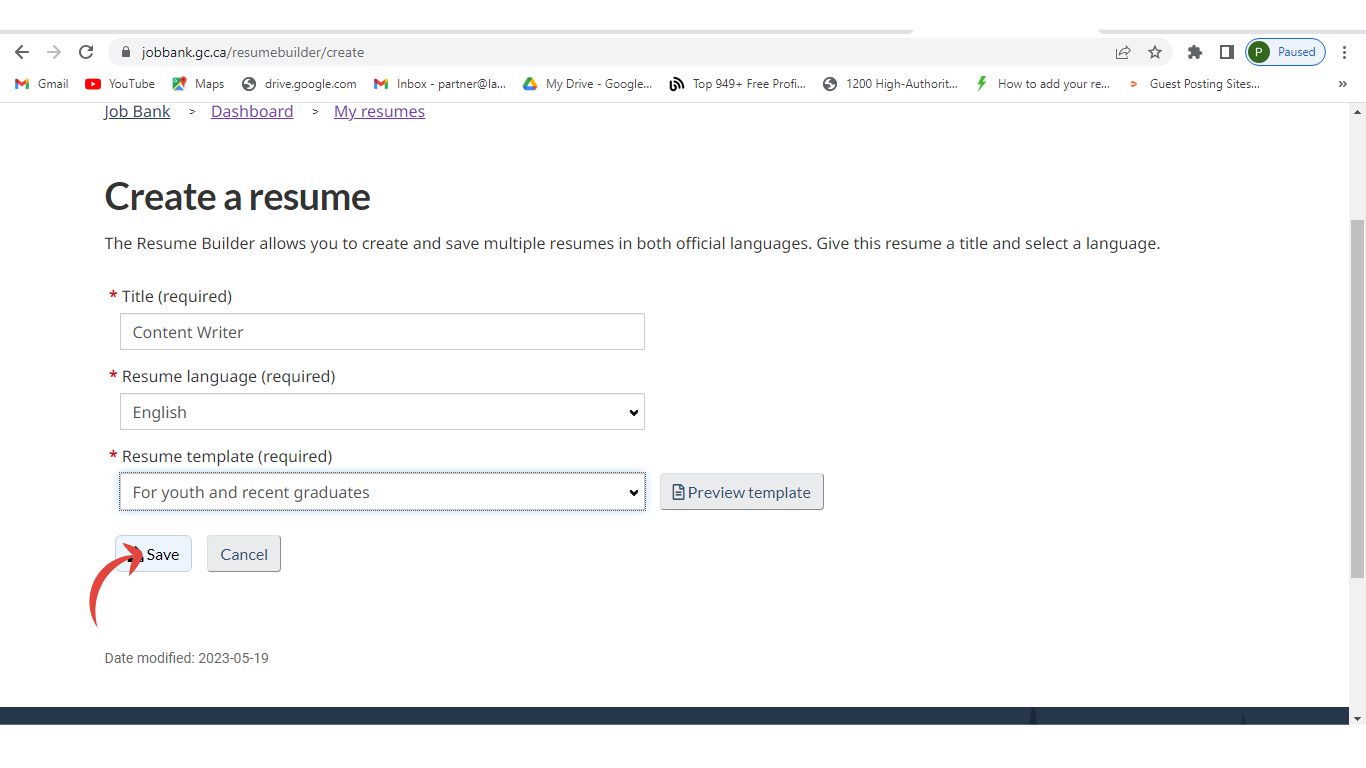
Task: Open the extensions puzzle icon
Action: 1194,52
